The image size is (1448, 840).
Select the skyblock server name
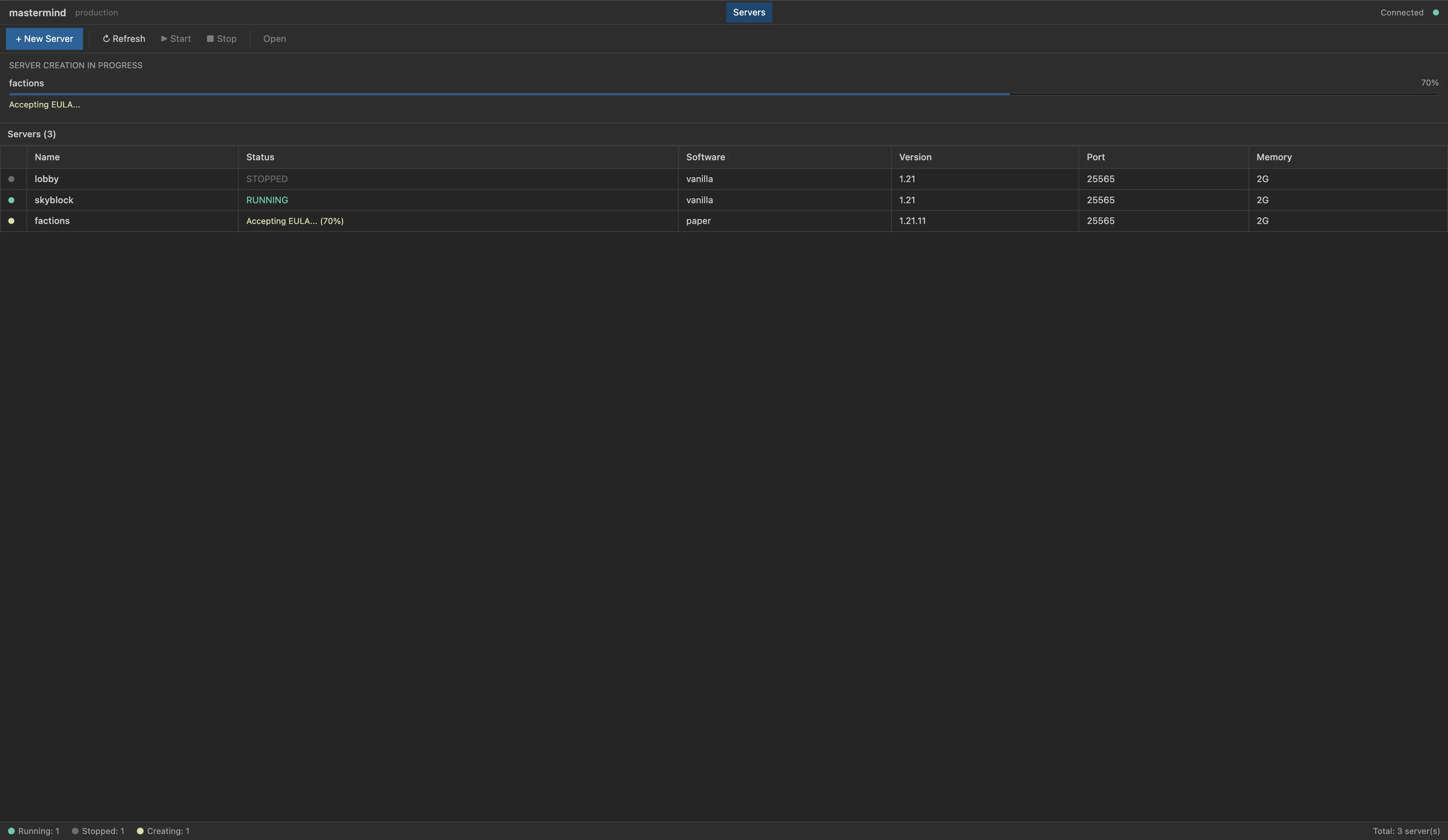(x=54, y=200)
